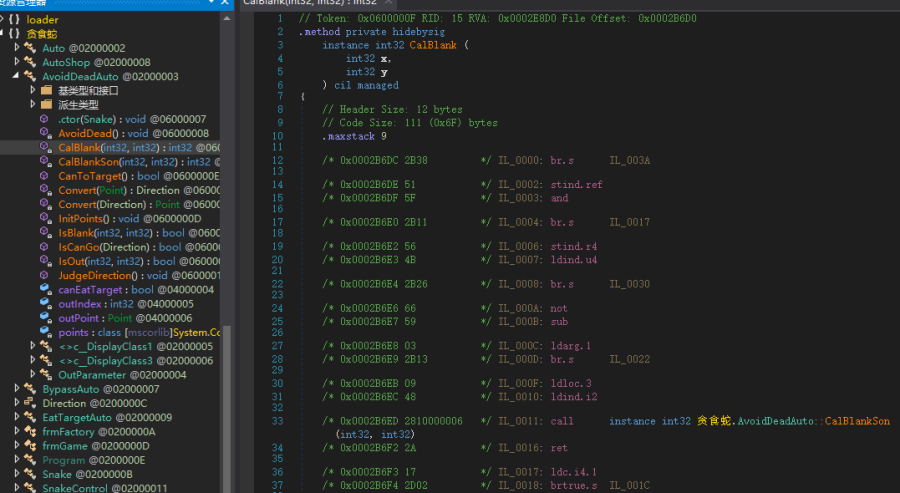900x493 pixels.
Task: Collapse the AvoidDeadAuto @02000003 class
Action: (16, 76)
